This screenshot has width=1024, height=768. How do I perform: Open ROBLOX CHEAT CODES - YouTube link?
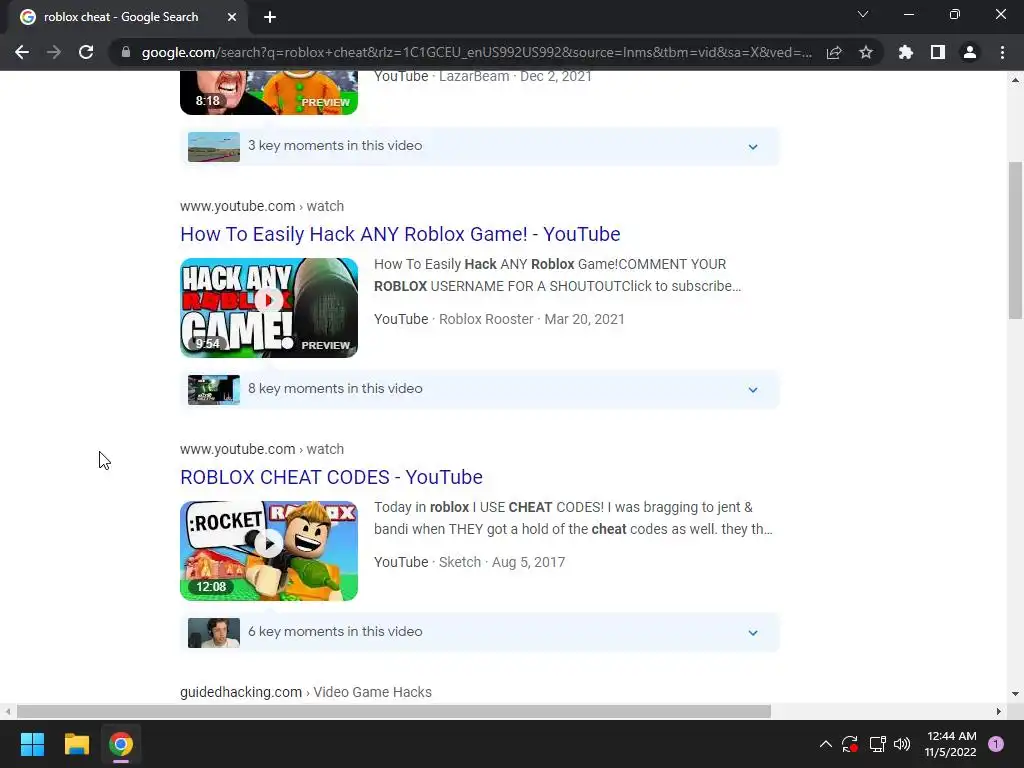coord(331,477)
